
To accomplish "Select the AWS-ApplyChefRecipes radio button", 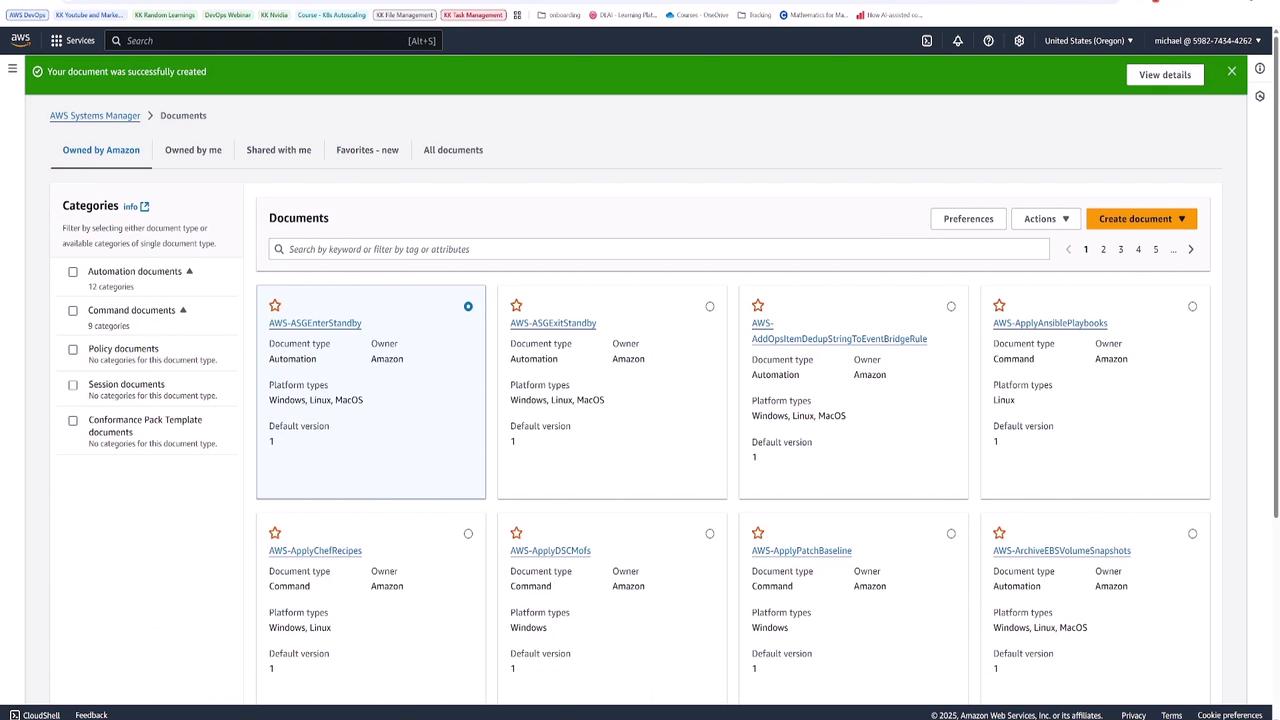I will tap(468, 534).
